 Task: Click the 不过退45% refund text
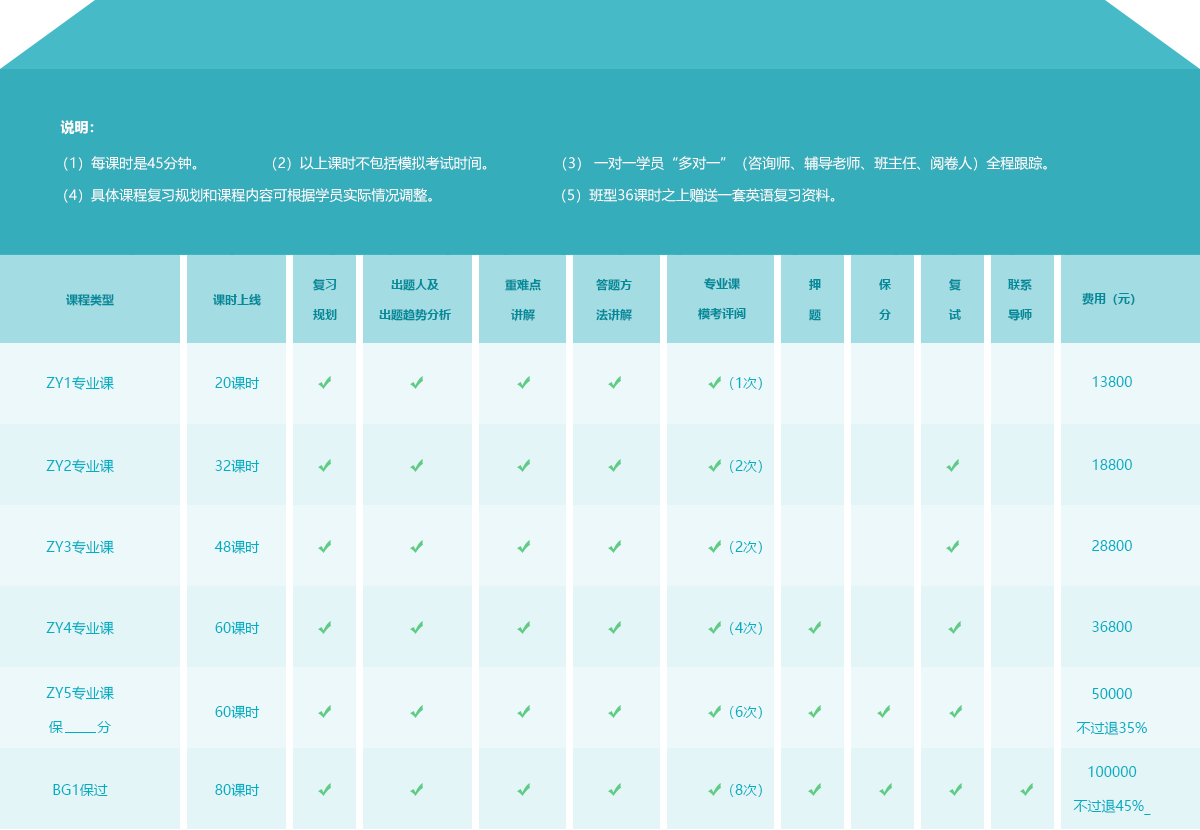[x=1110, y=806]
